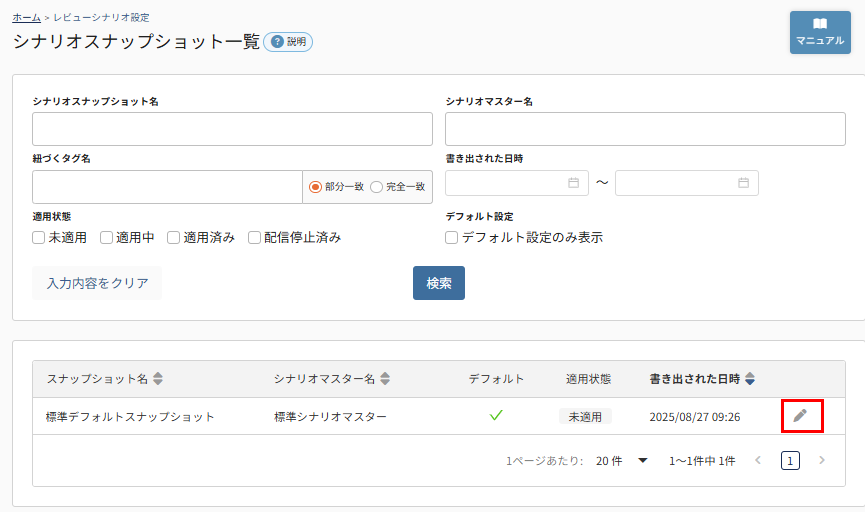Sort by シナリオマスター名 column arrows
This screenshot has height=512, width=865.
click(385, 379)
